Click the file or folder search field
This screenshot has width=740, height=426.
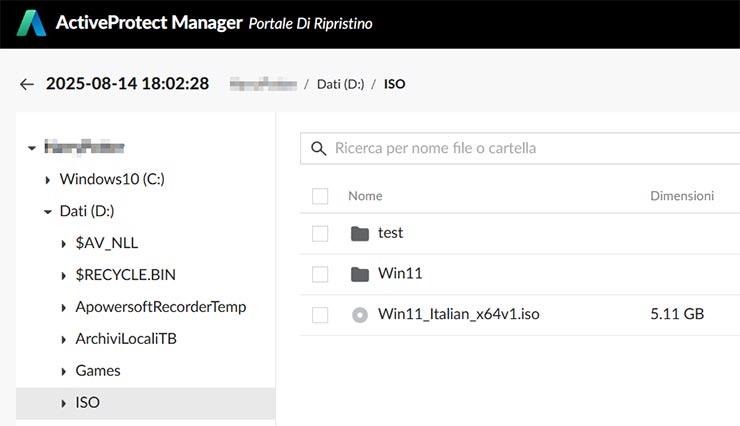coord(530,148)
